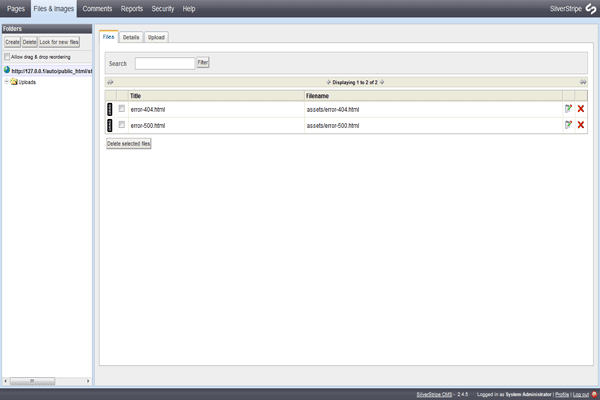The width and height of the screenshot is (600, 400).
Task: Click the title cell error-500.html
Action: (148, 126)
